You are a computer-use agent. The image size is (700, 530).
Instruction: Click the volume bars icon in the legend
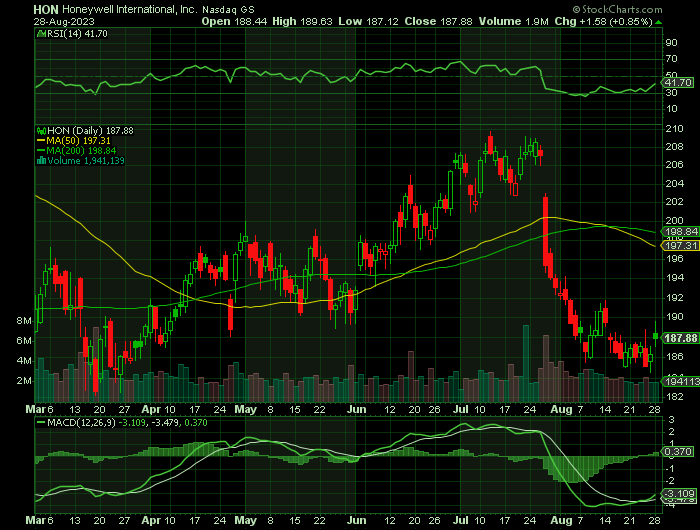click(41, 161)
